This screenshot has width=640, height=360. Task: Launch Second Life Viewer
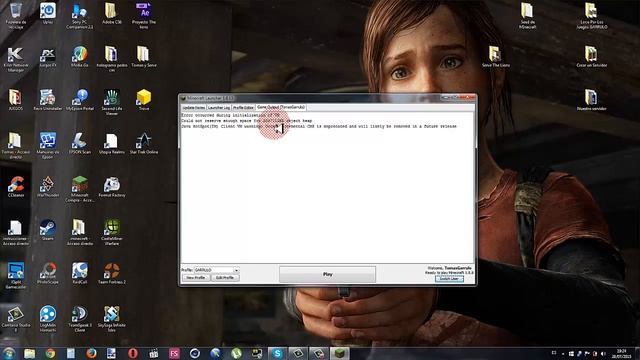tap(111, 103)
